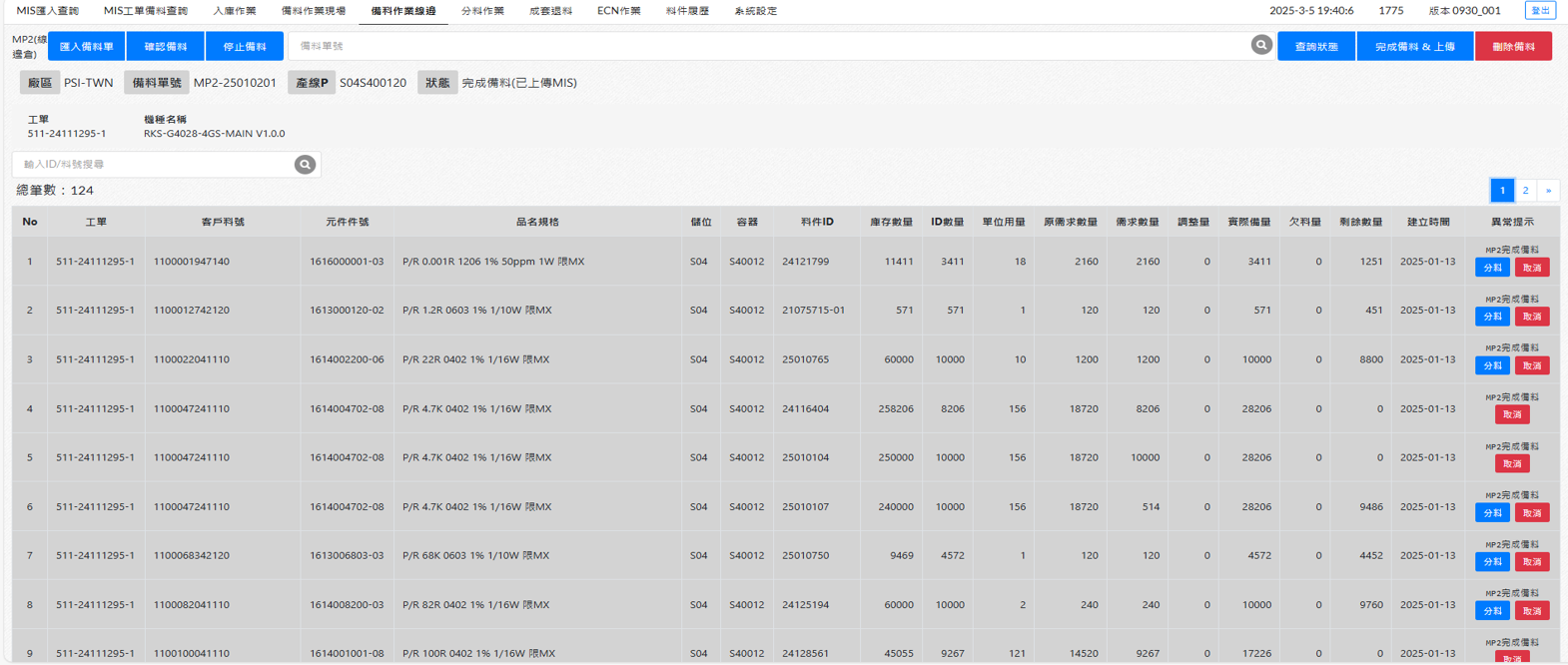Viewport: 1568px width, 665px height.
Task: Go to page 2 of the table
Action: 1525,190
